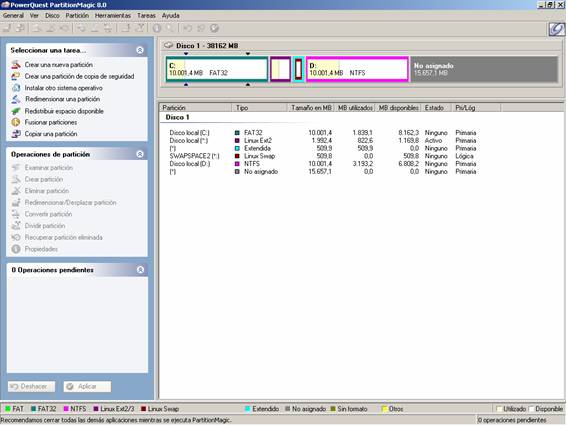Click the last round toolbar icon
566x425 pixels.
coord(214,28)
